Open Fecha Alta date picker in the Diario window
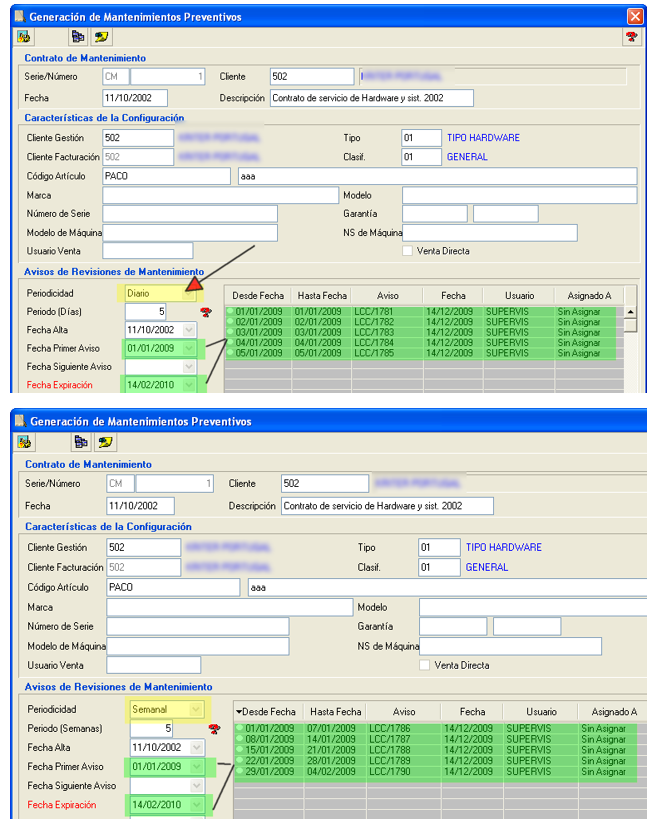This screenshot has width=652, height=829. click(189, 330)
